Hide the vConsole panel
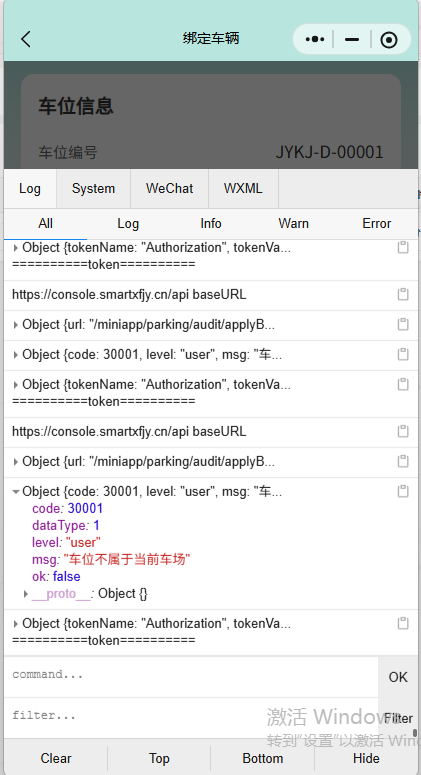Screen dimensions: 421x775 coord(366,758)
